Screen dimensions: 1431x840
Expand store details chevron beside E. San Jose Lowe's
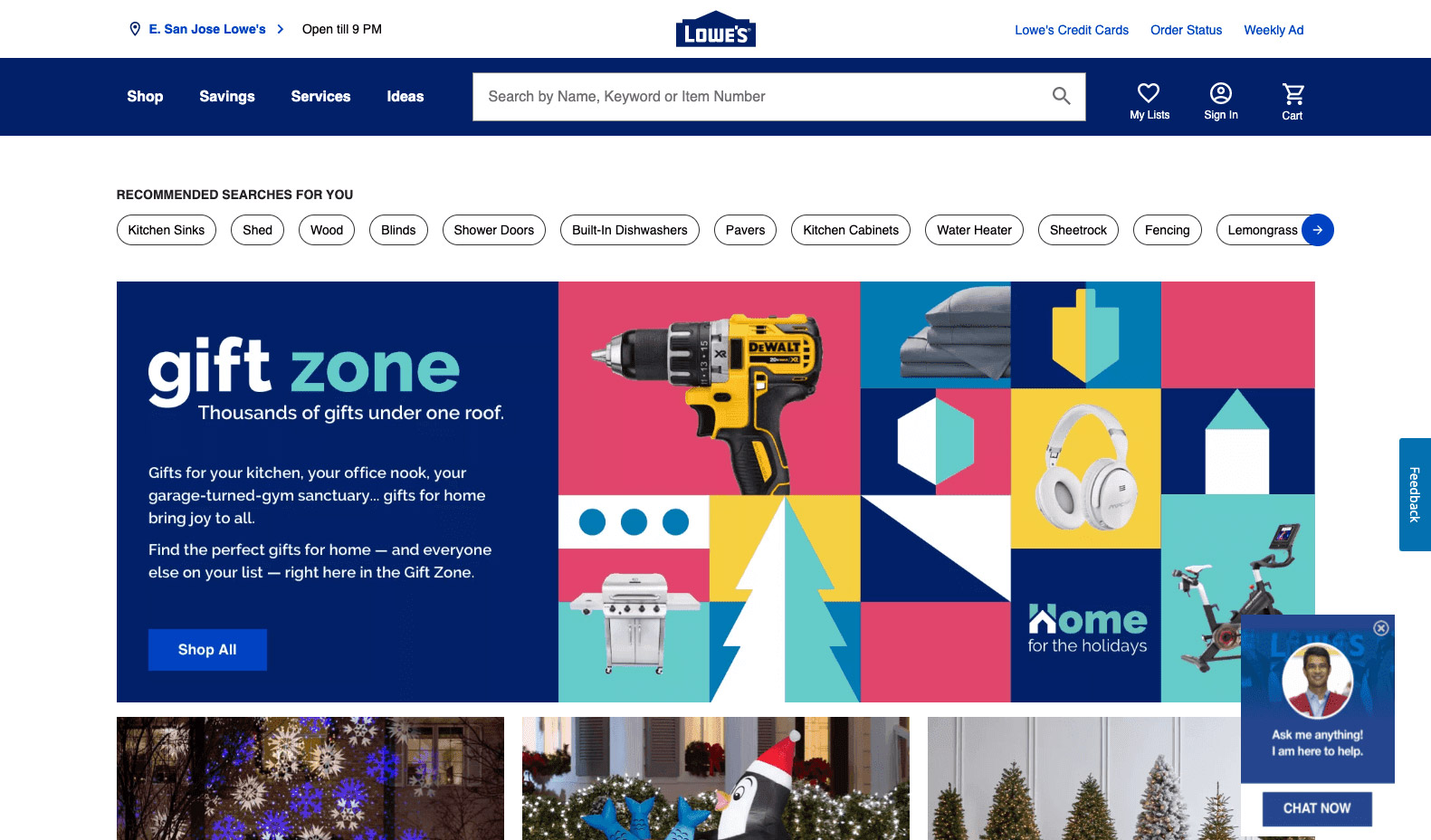tap(281, 29)
